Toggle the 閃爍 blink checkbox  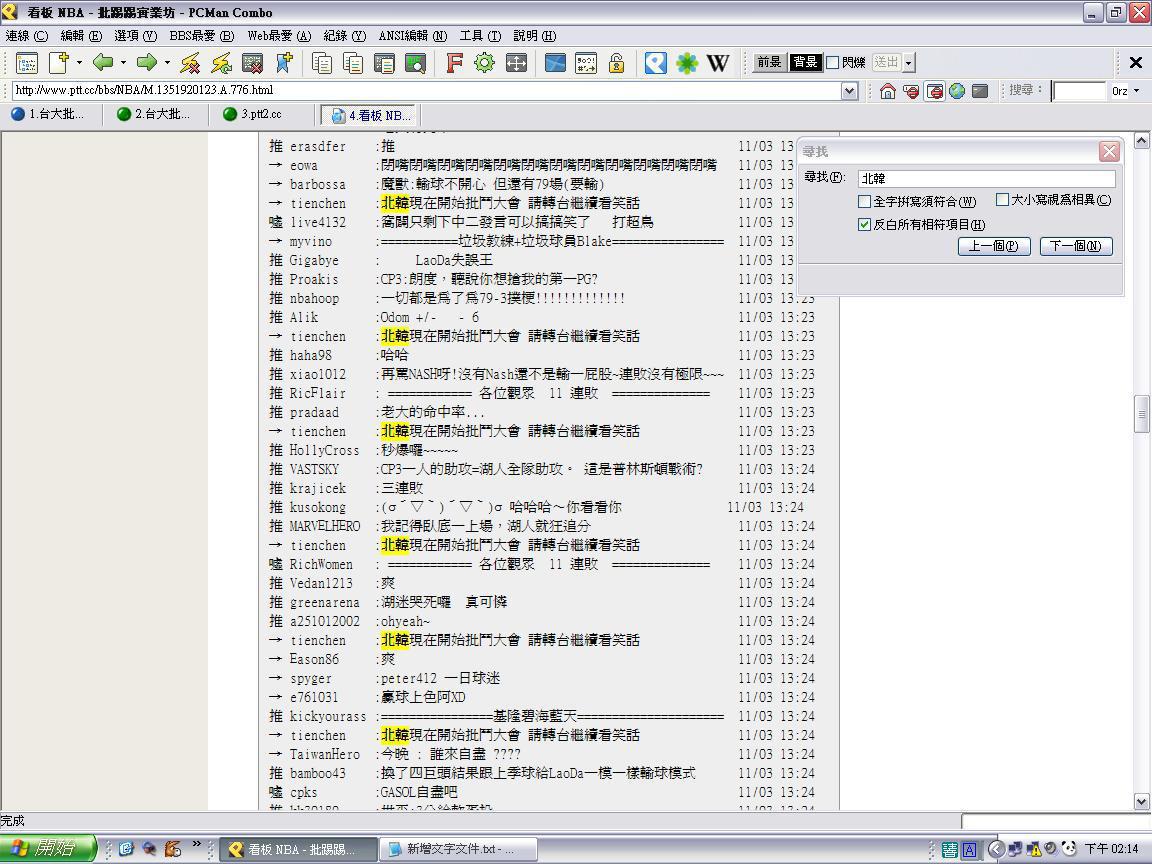tap(832, 63)
